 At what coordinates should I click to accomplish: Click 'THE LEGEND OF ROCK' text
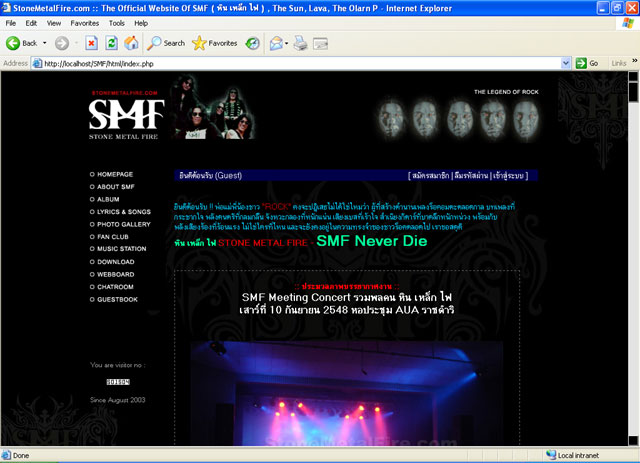[506, 92]
